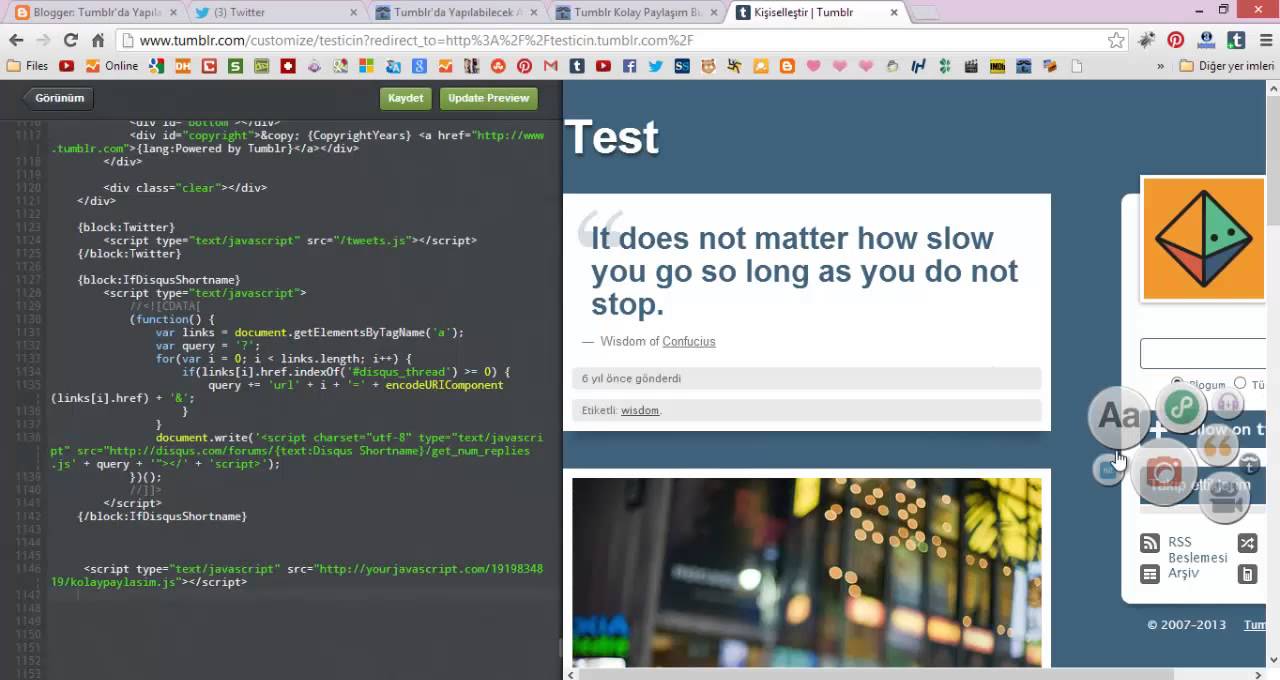Switch to the Tumblr Kolay Paylaşım tab
Viewport: 1280px width, 680px height.
[636, 13]
